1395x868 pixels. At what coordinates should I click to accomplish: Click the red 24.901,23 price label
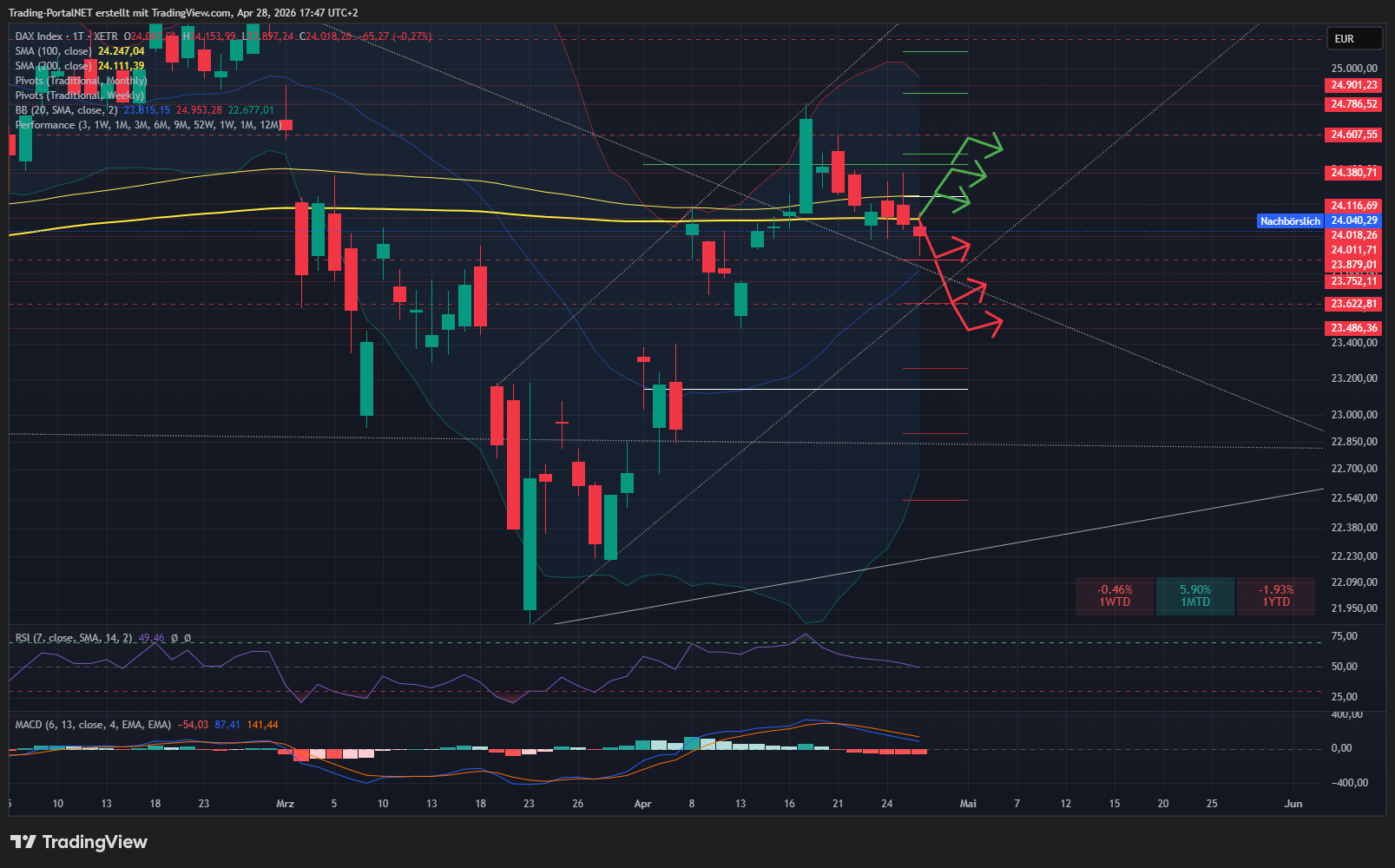pos(1354,85)
